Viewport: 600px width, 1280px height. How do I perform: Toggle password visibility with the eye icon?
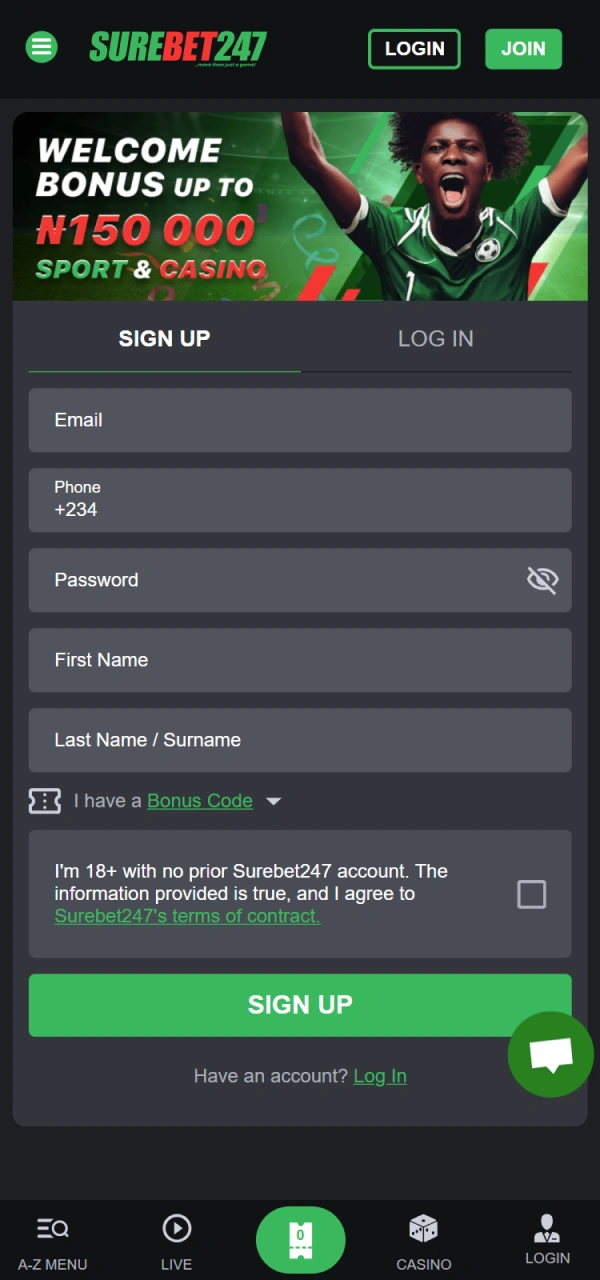click(542, 580)
